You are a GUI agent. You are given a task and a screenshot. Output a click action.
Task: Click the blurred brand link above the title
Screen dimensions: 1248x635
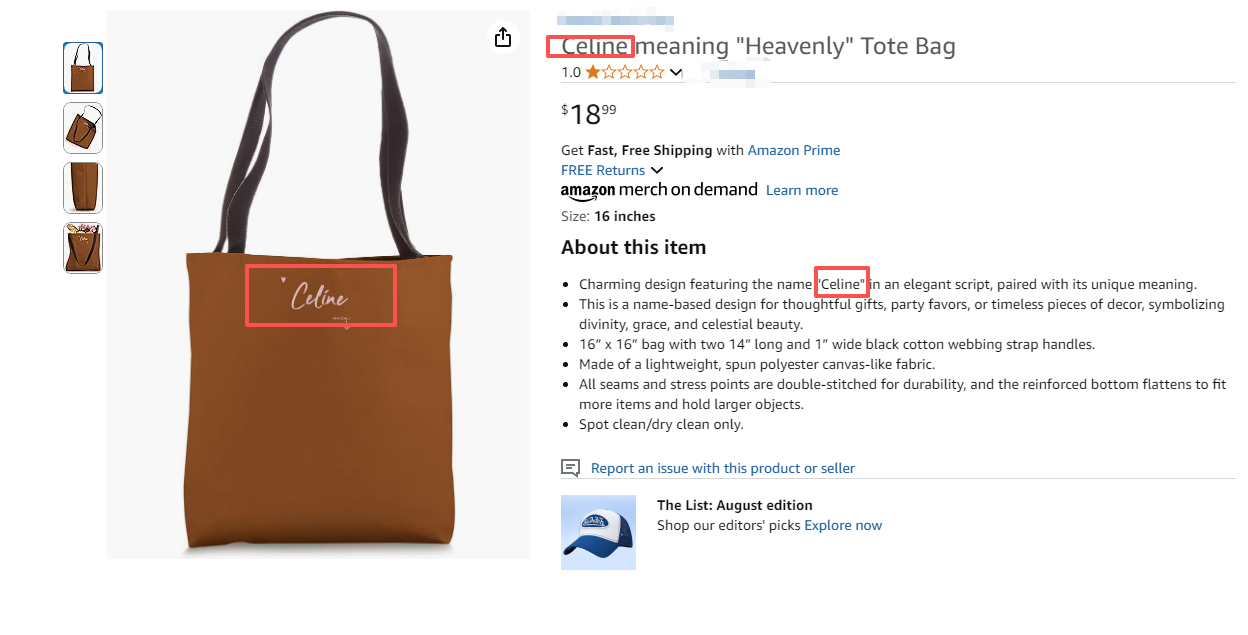pyautogui.click(x=614, y=21)
